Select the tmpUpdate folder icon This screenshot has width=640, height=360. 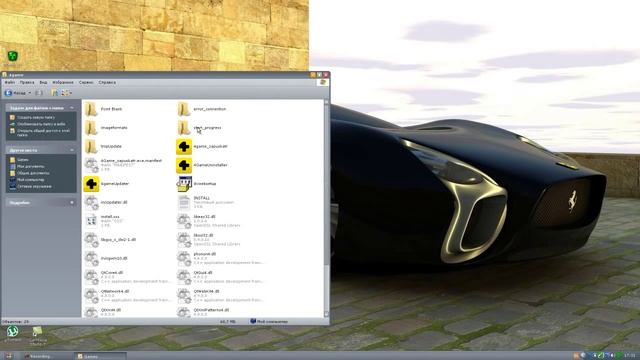[x=91, y=147]
